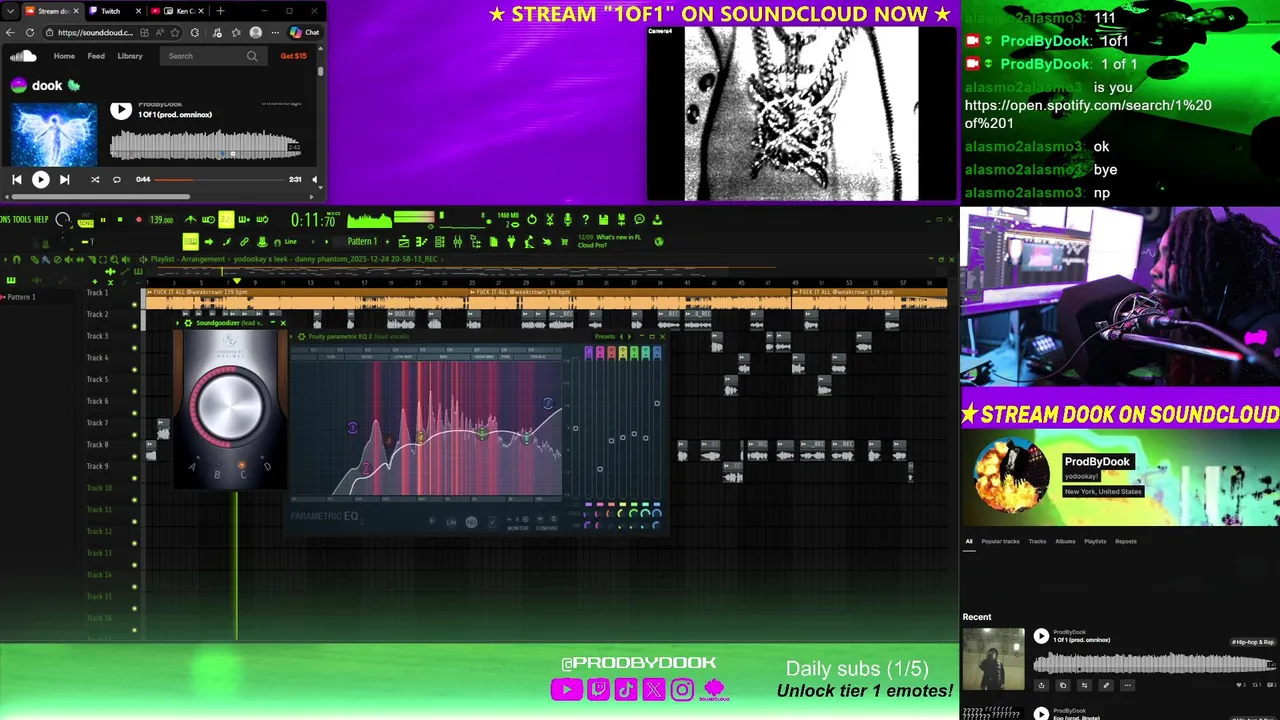The width and height of the screenshot is (1280, 720).
Task: Open the browser profile avatar
Action: pos(256,32)
